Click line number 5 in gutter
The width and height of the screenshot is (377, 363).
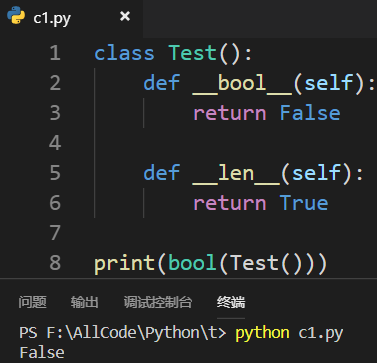(55, 173)
